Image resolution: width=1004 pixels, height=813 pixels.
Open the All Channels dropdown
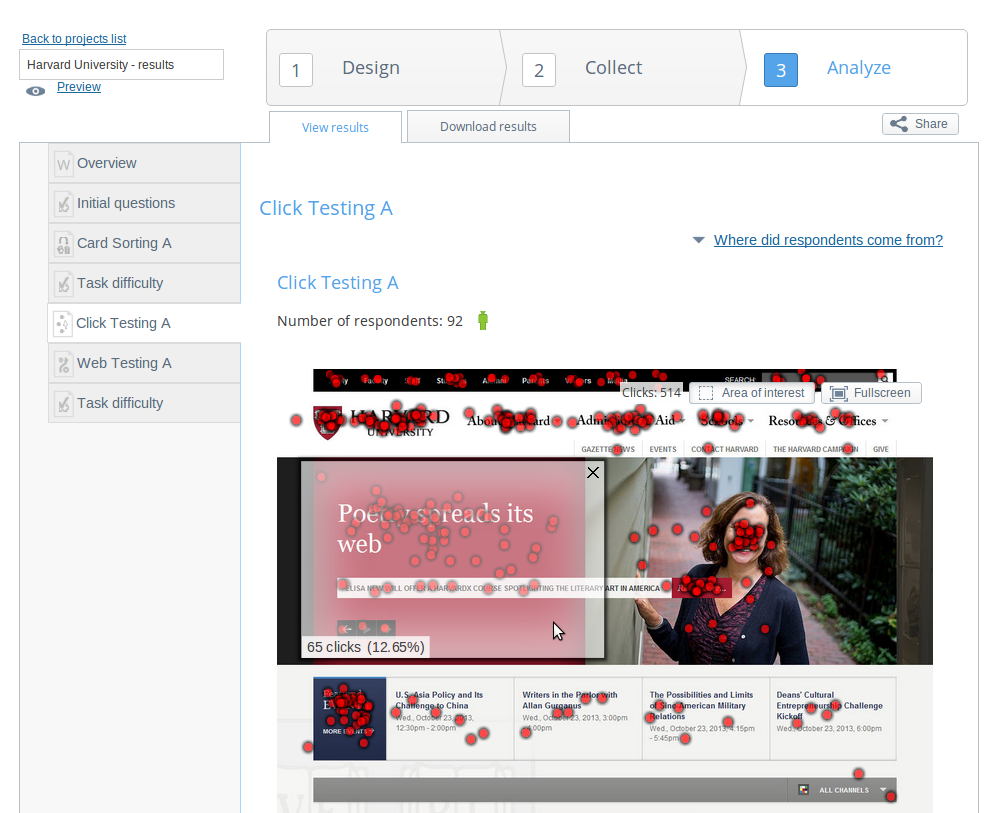coord(883,789)
